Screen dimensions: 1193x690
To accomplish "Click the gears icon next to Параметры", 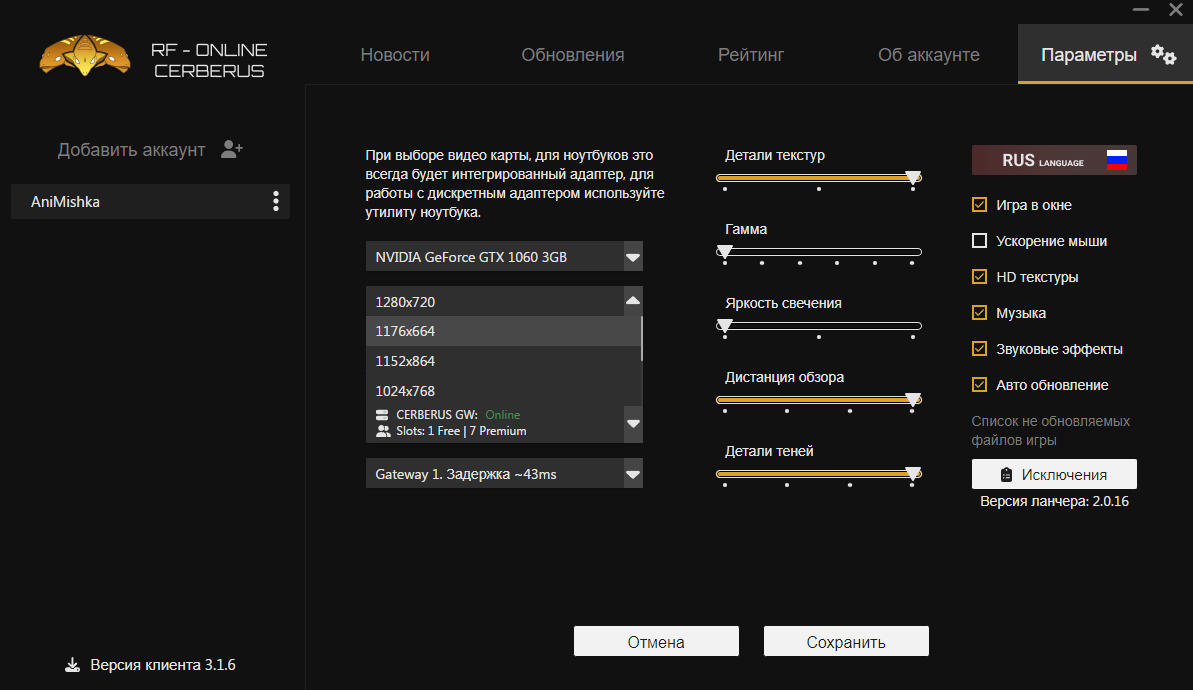I will (1163, 54).
